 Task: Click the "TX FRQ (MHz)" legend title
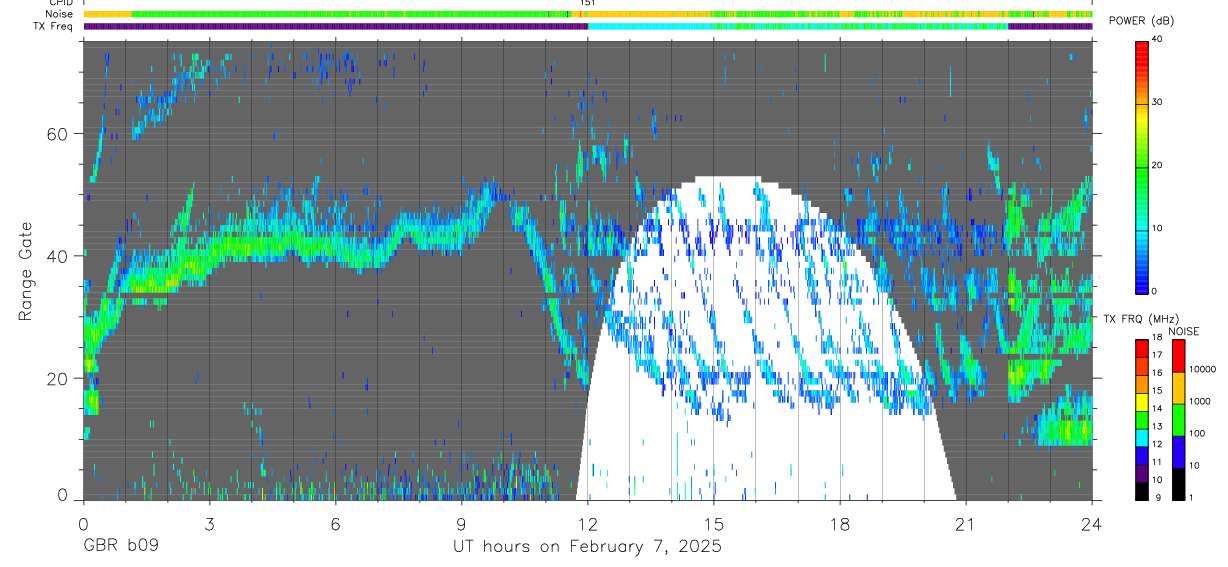[x=1141, y=318]
